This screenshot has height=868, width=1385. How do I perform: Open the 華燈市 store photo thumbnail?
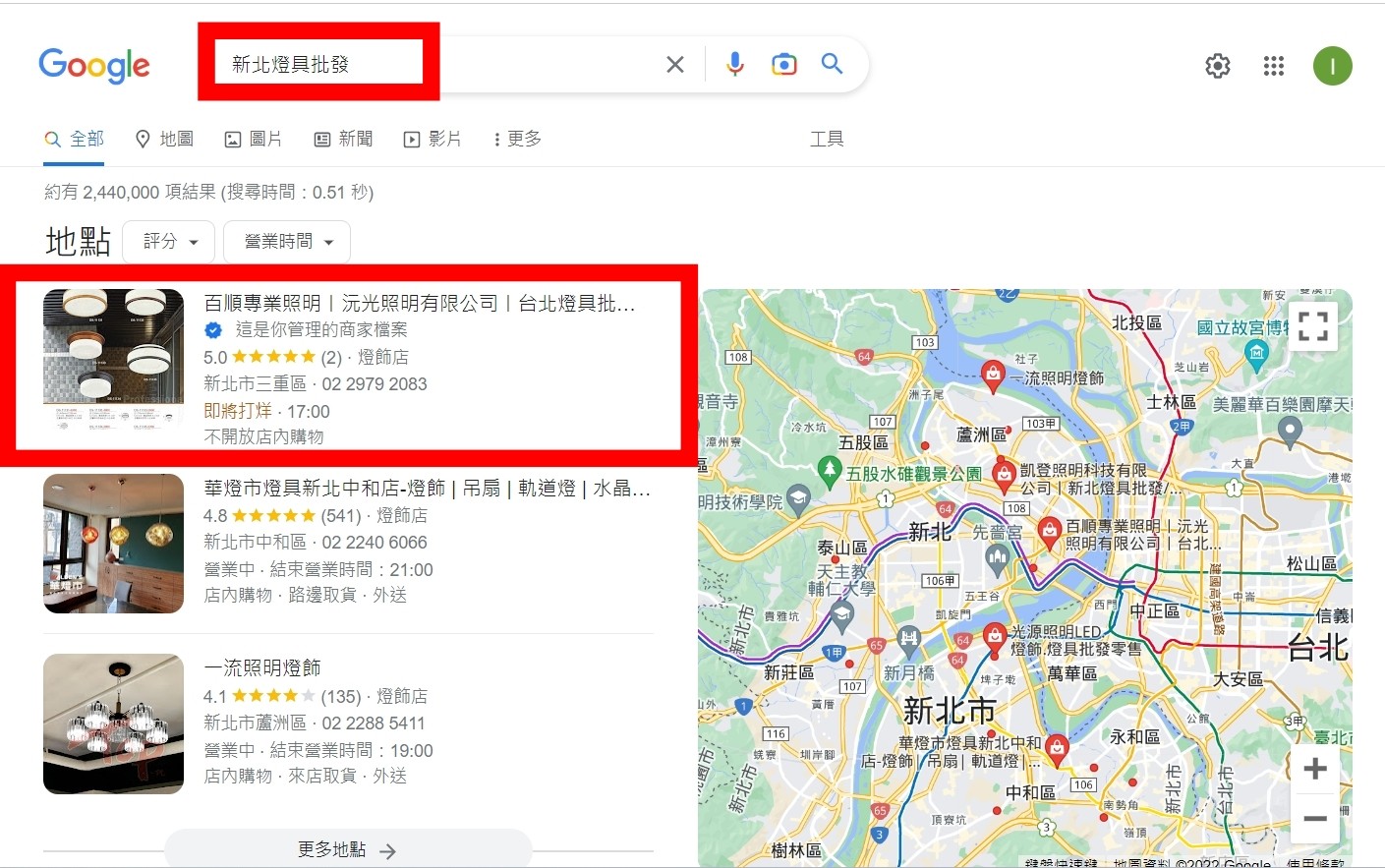(113, 544)
